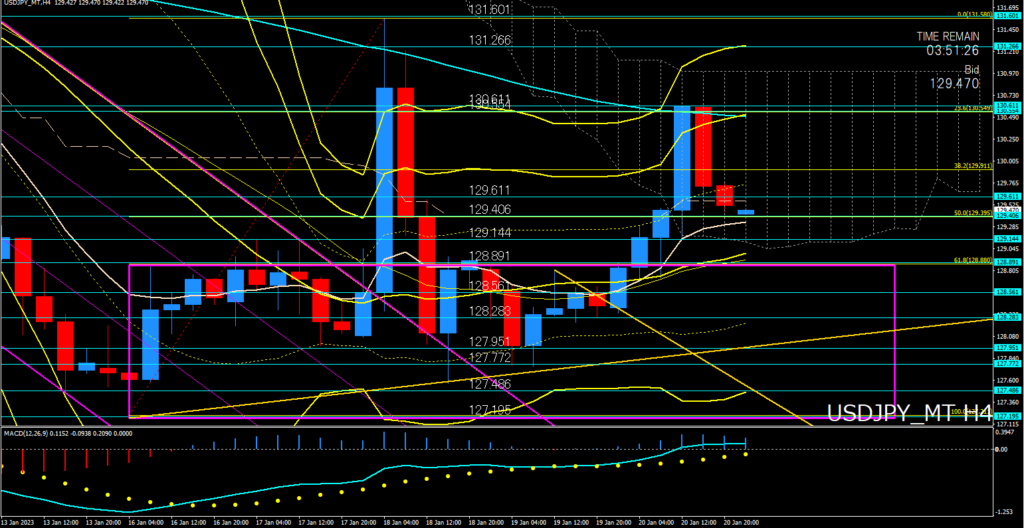The height and width of the screenshot is (528, 1024).
Task: Click the 20 Jan 12:00 time label
Action: pyautogui.click(x=700, y=523)
